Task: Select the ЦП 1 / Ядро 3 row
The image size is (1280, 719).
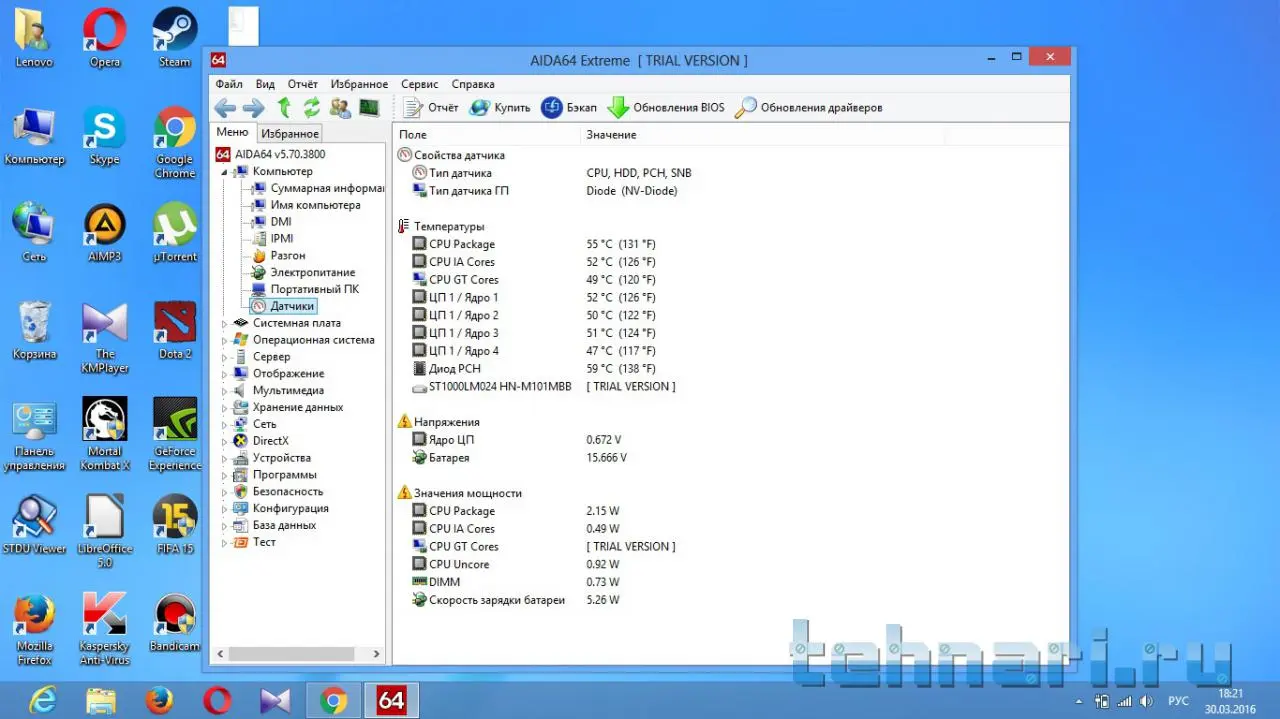Action: 534,333
